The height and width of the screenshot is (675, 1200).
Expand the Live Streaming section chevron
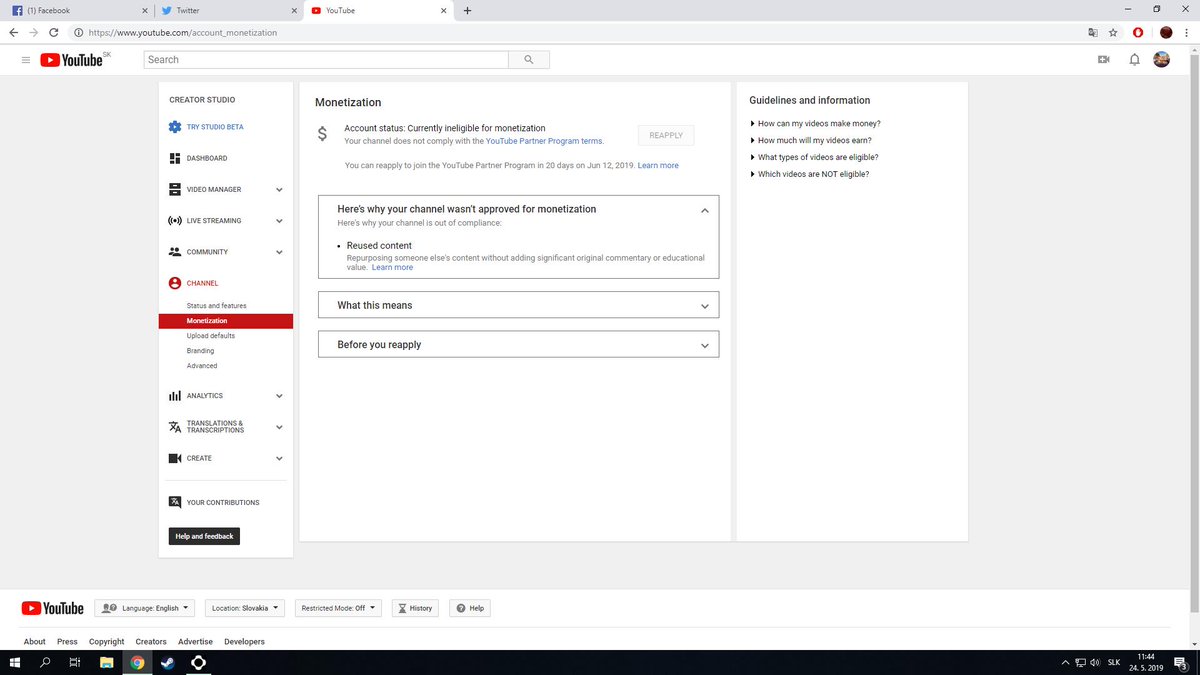point(279,221)
